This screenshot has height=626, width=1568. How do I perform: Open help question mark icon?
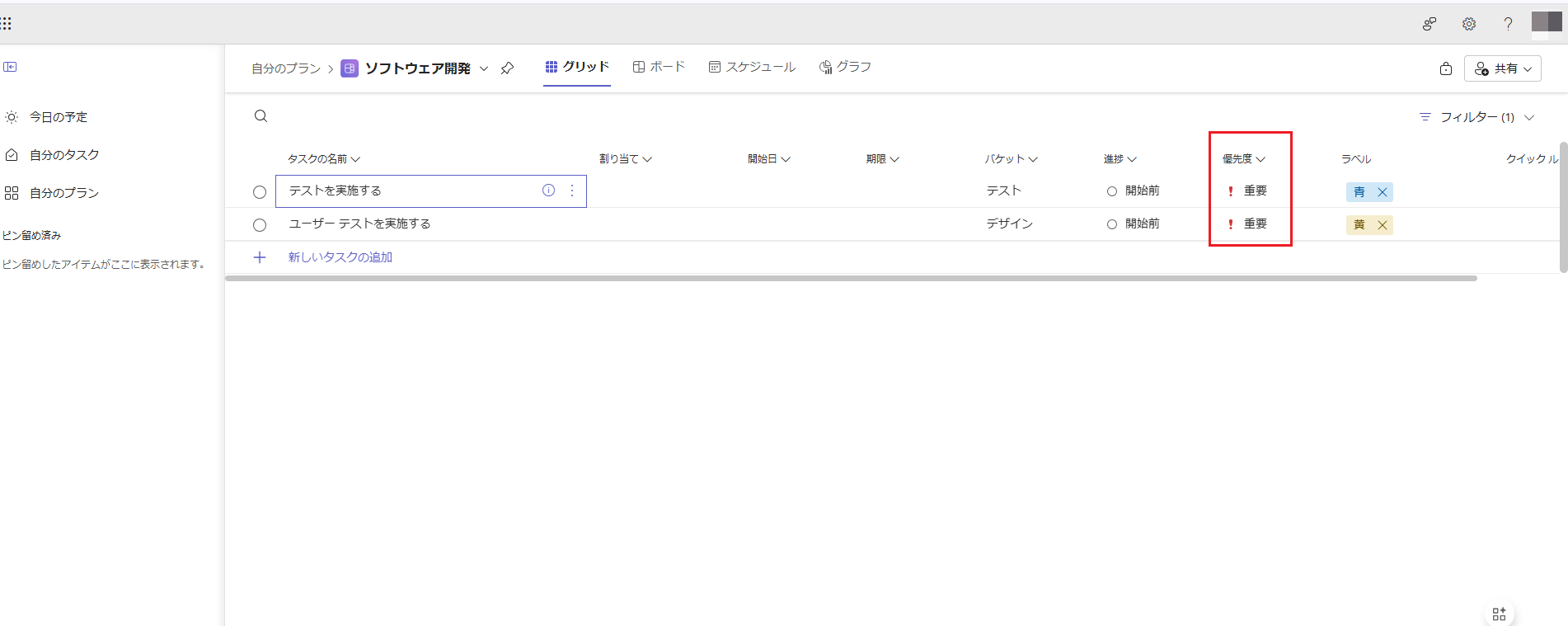tap(1508, 24)
